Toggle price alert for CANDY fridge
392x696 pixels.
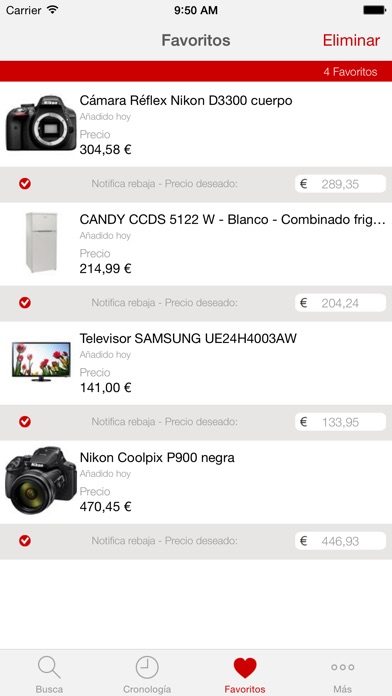pyautogui.click(x=25, y=303)
